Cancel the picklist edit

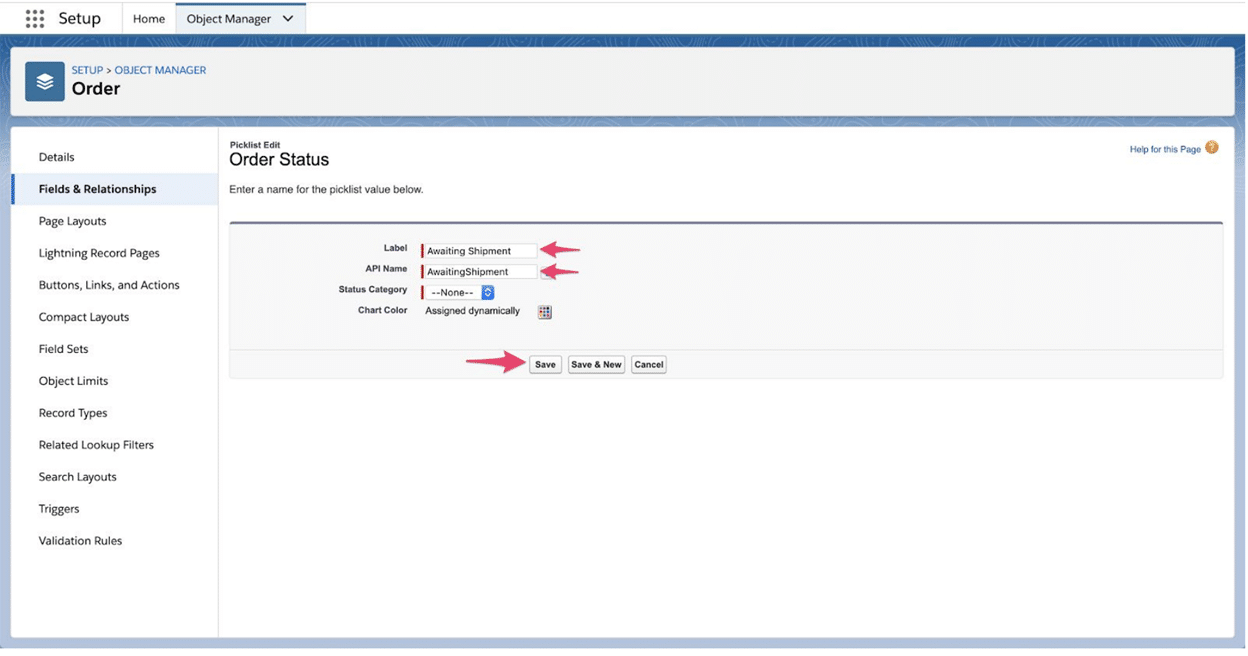tap(649, 365)
